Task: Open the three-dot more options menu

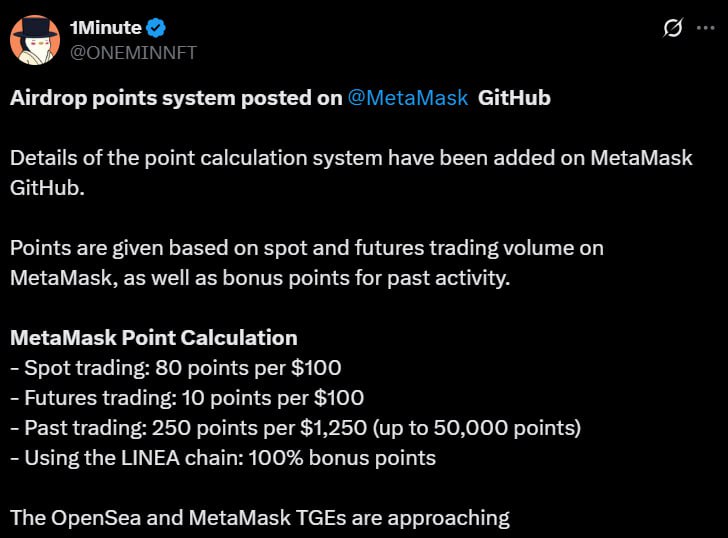Action: [x=706, y=30]
